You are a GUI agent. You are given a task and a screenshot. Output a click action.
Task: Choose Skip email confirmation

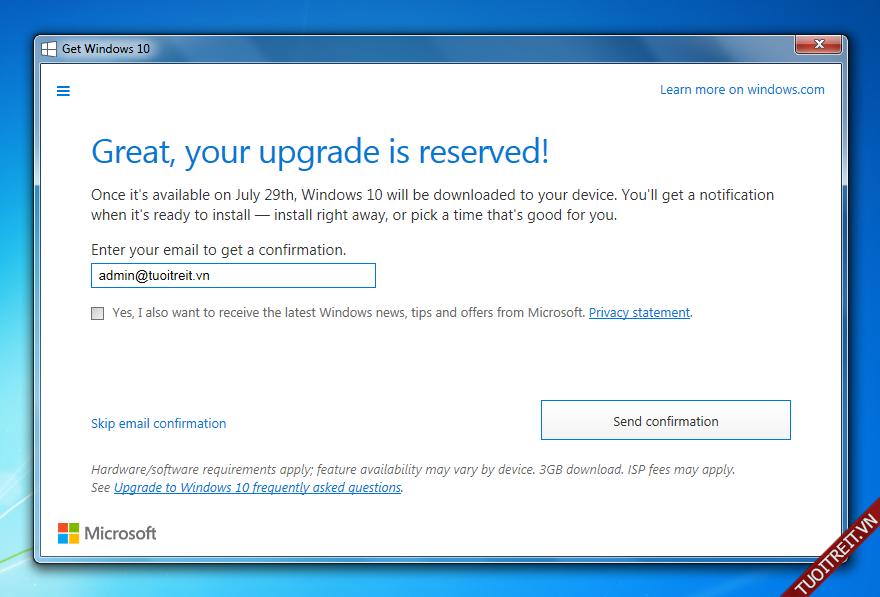pos(158,424)
